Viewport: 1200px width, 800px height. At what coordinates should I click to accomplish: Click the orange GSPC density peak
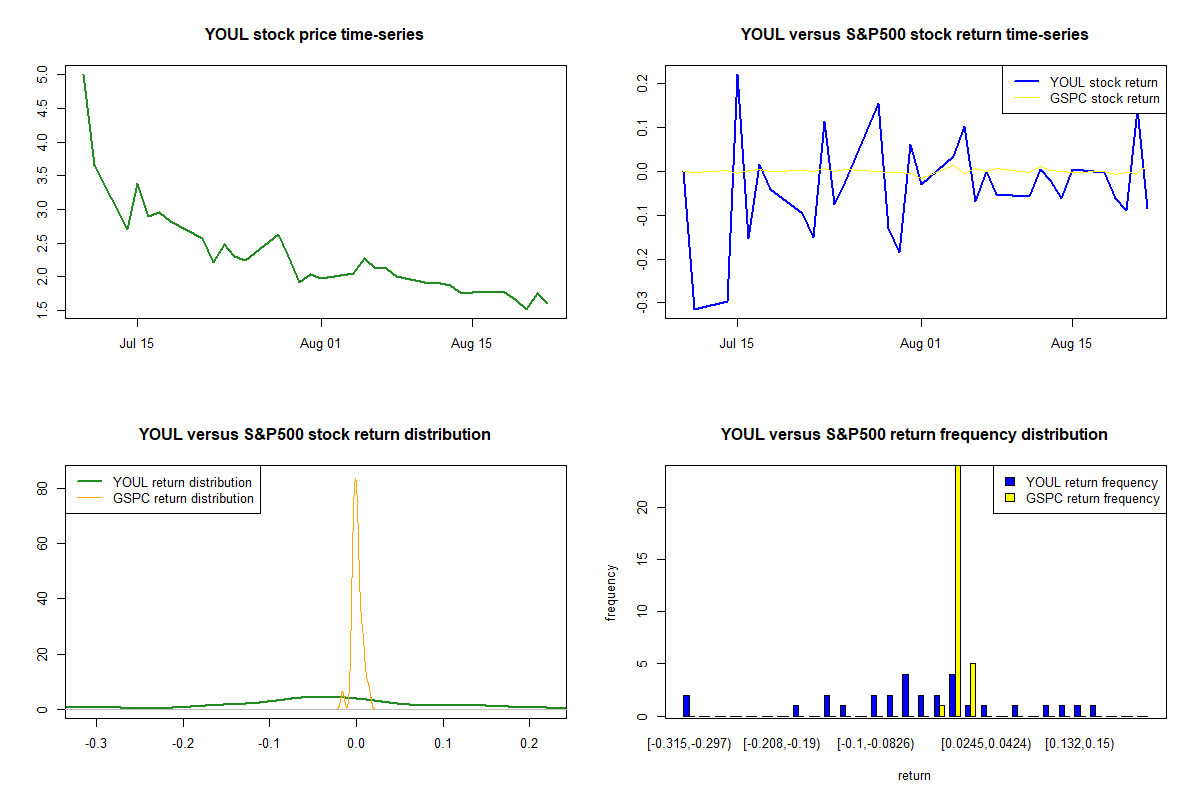[x=355, y=482]
